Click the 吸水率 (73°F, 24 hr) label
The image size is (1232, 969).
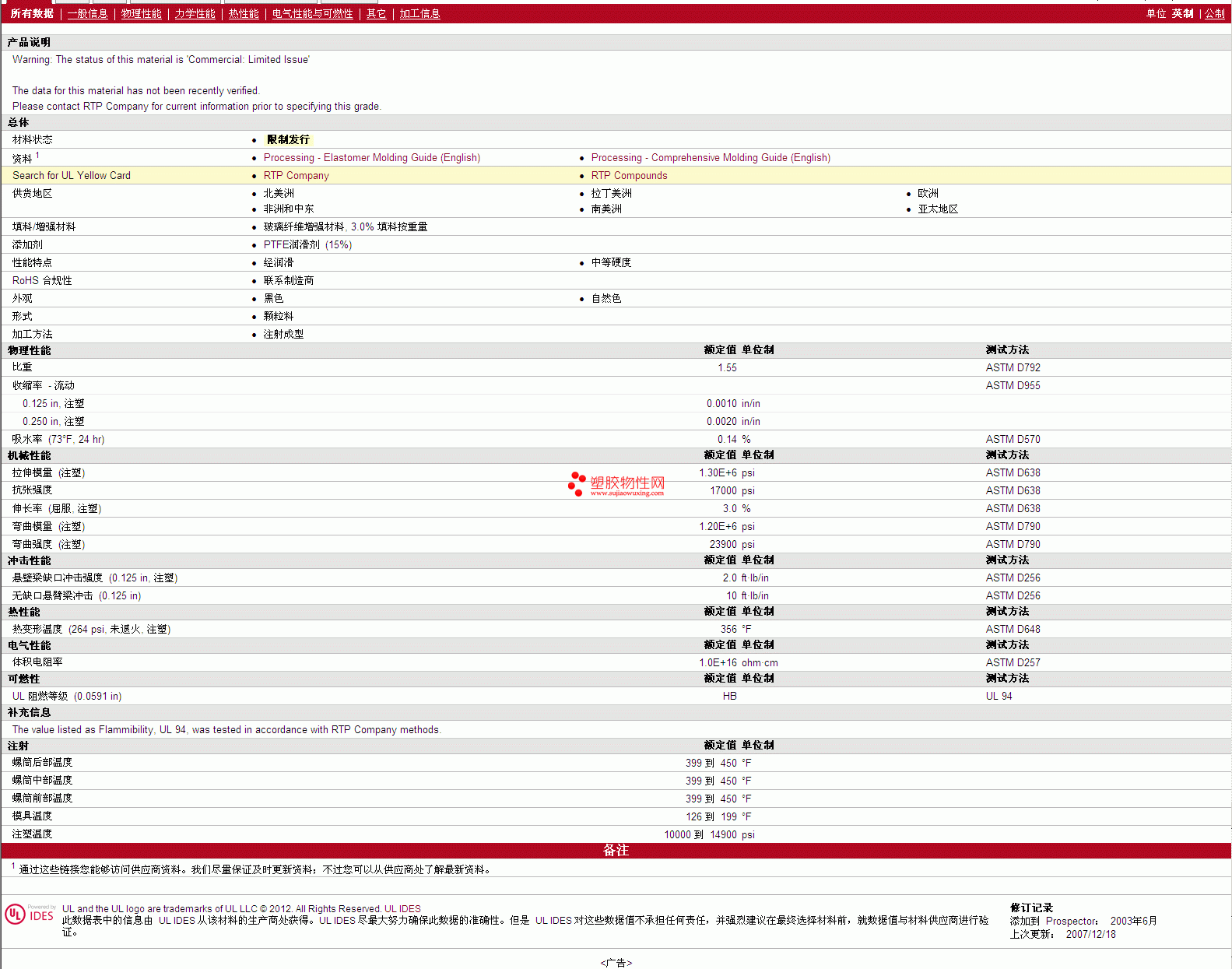pyautogui.click(x=58, y=439)
